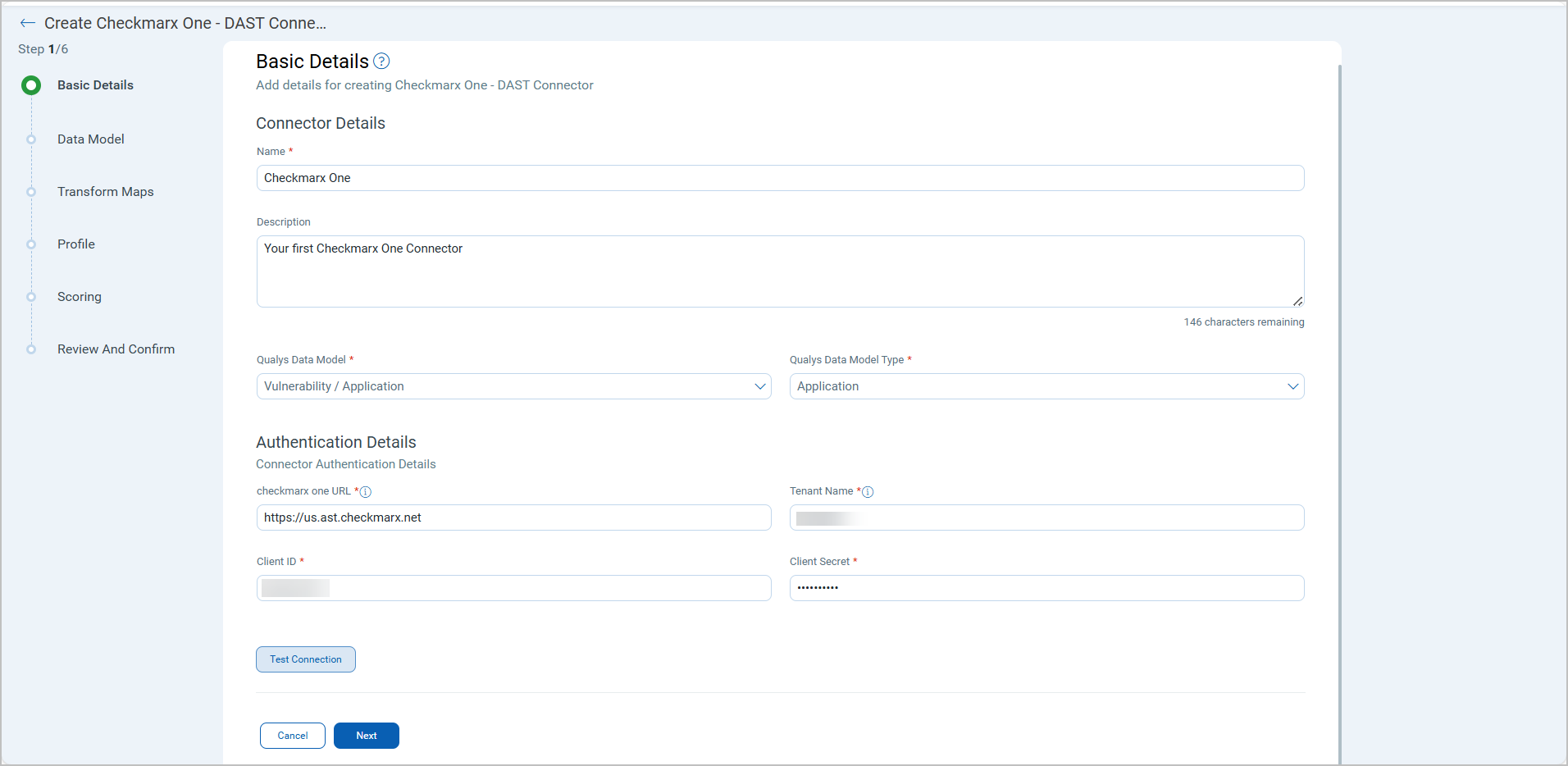This screenshot has width=1568, height=766.
Task: Select the Client ID input
Action: [513, 588]
